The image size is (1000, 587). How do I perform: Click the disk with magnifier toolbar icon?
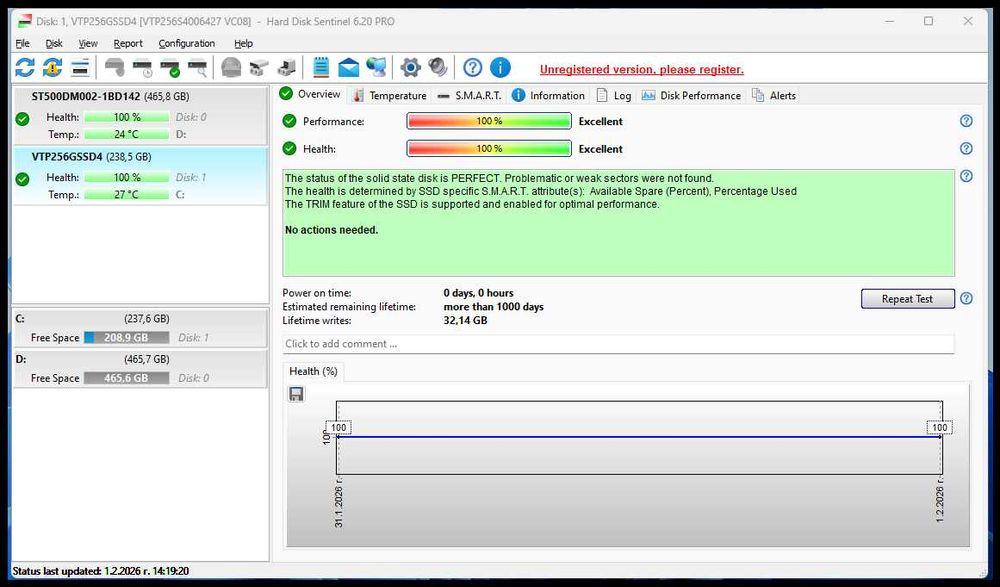pyautogui.click(x=197, y=68)
